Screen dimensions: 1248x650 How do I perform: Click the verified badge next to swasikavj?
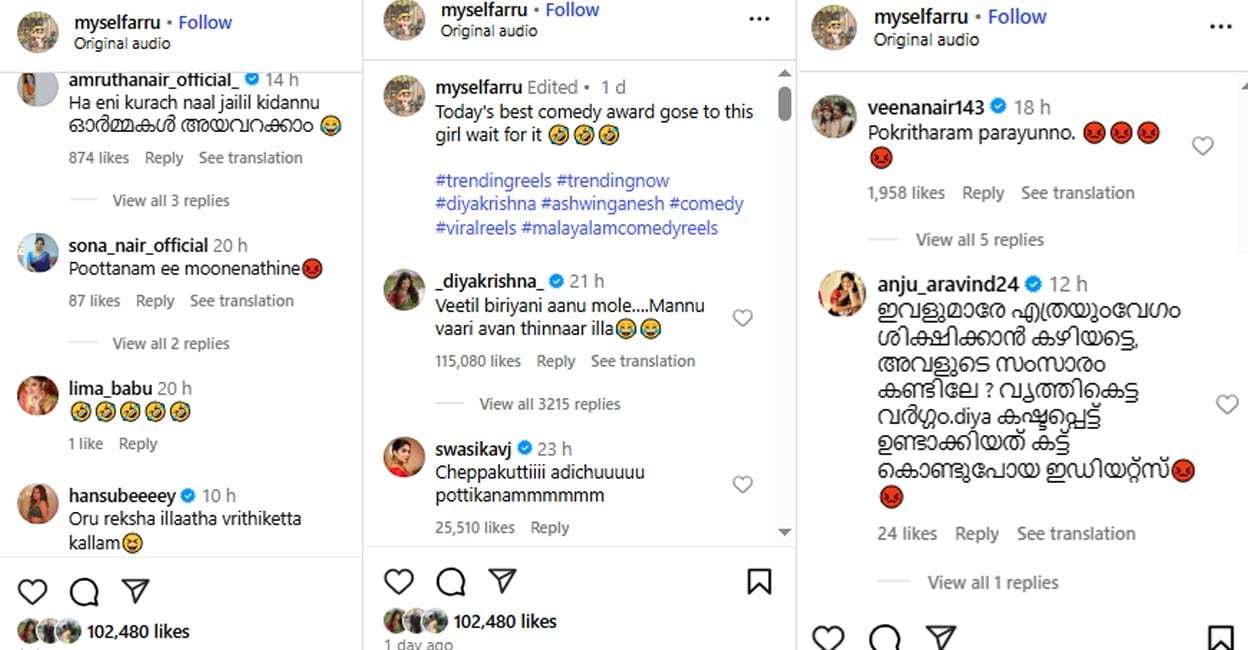point(525,449)
